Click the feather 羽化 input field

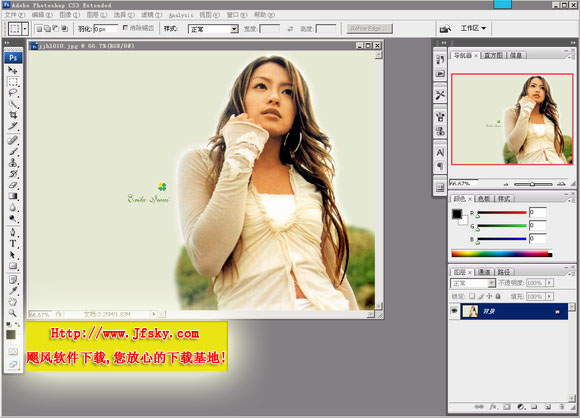coord(105,28)
